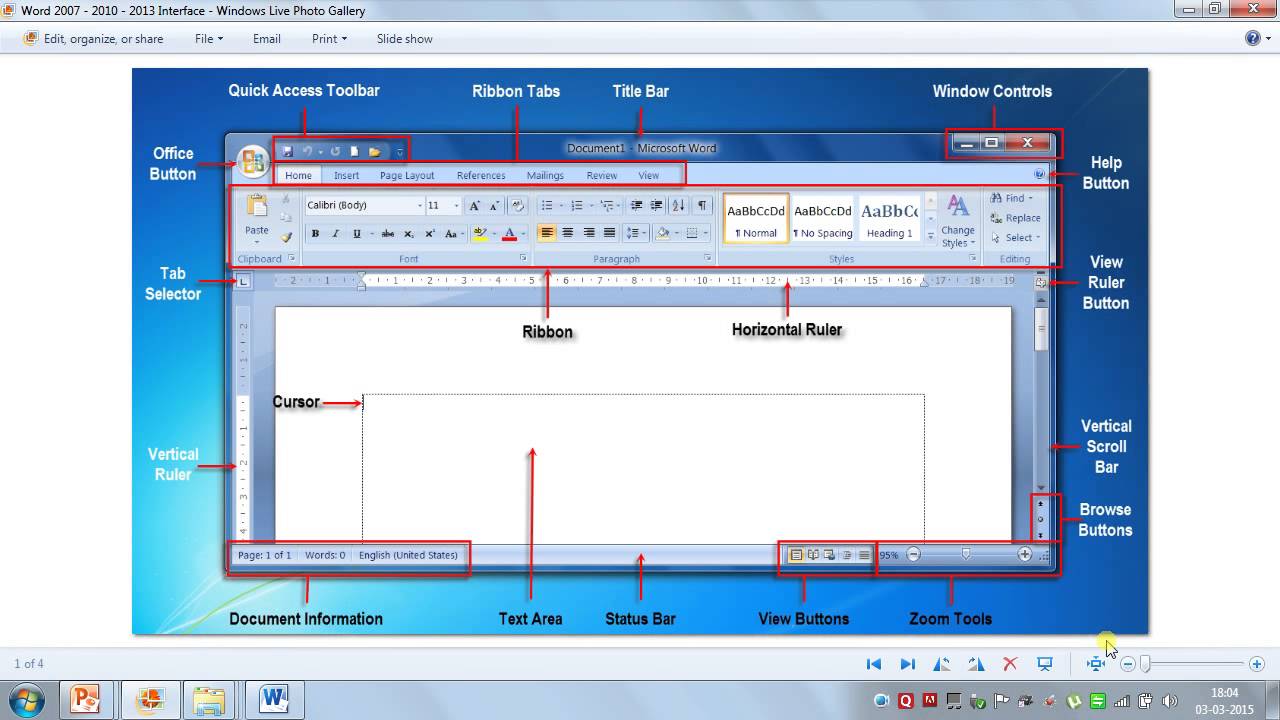The height and width of the screenshot is (720, 1280).
Task: Select the View ribbon tab
Action: [x=648, y=175]
